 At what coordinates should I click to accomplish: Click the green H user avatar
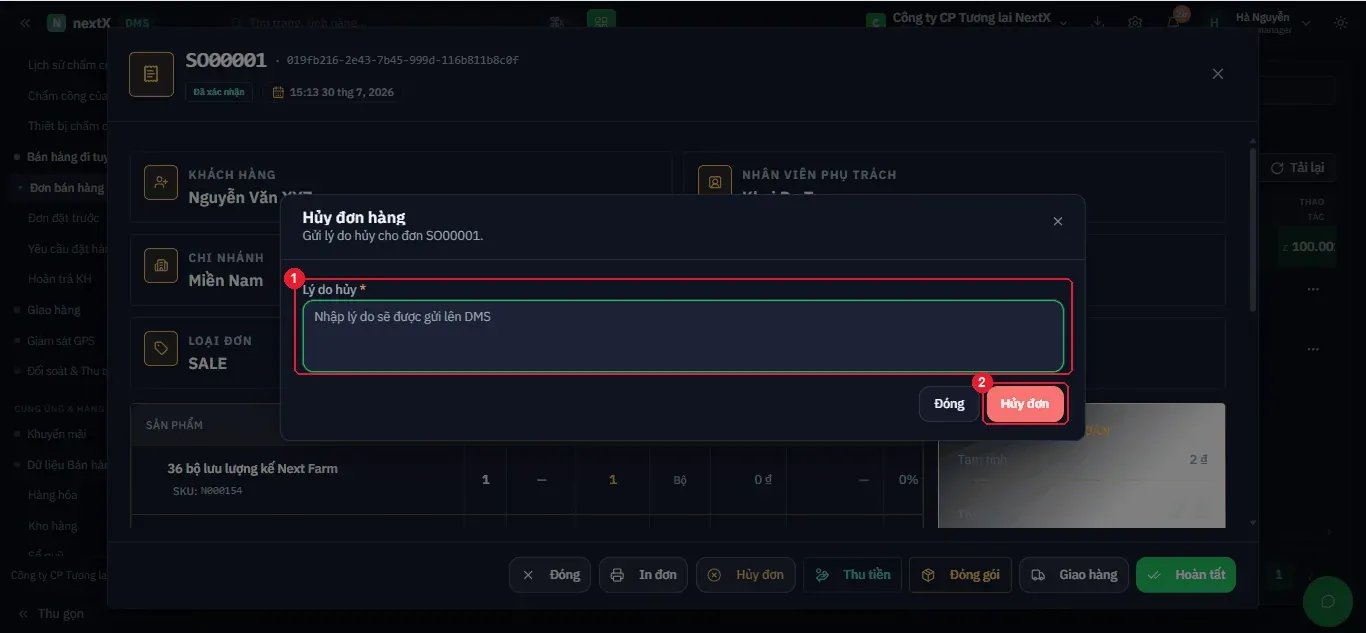pyautogui.click(x=1214, y=23)
